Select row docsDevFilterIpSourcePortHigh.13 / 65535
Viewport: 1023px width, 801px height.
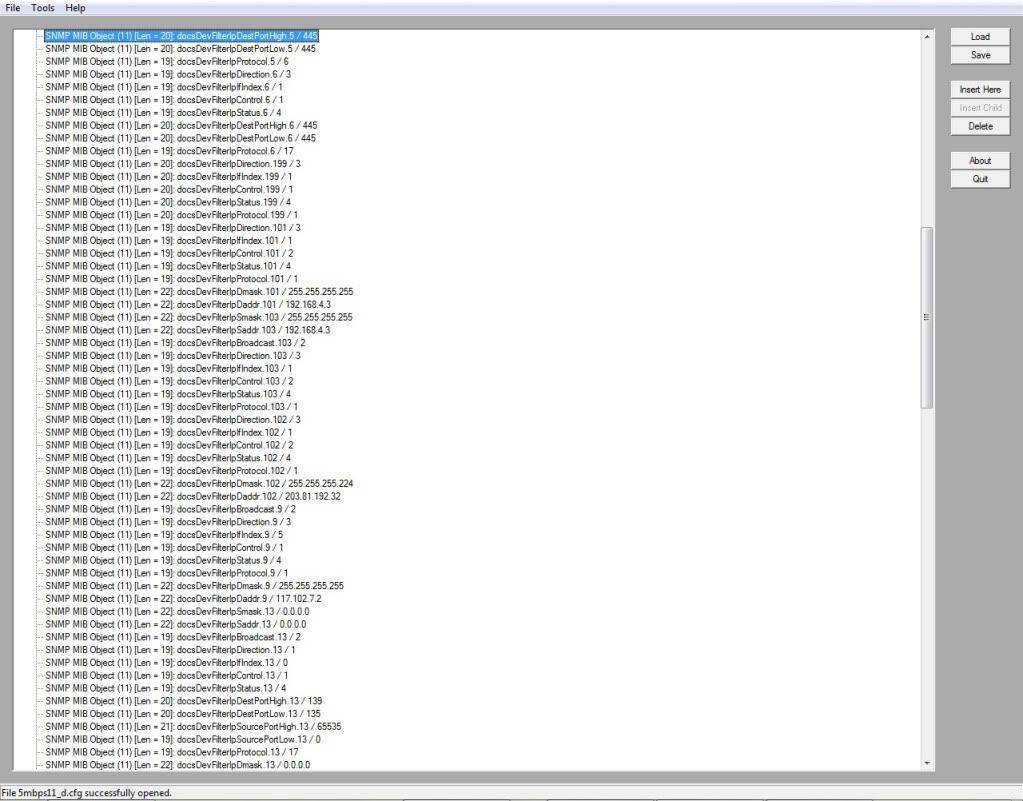tap(193, 726)
